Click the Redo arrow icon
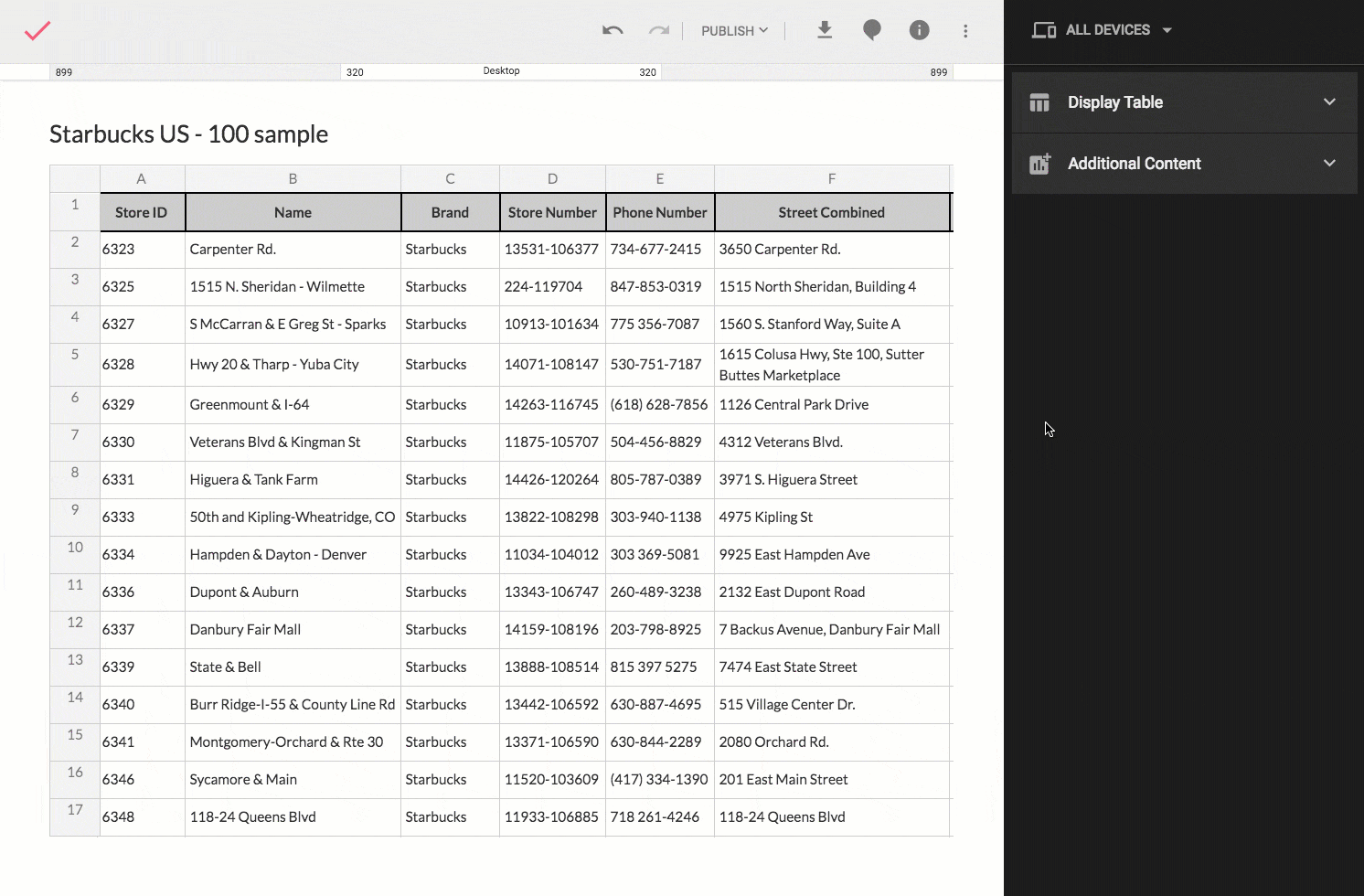This screenshot has width=1364, height=896. point(657,30)
